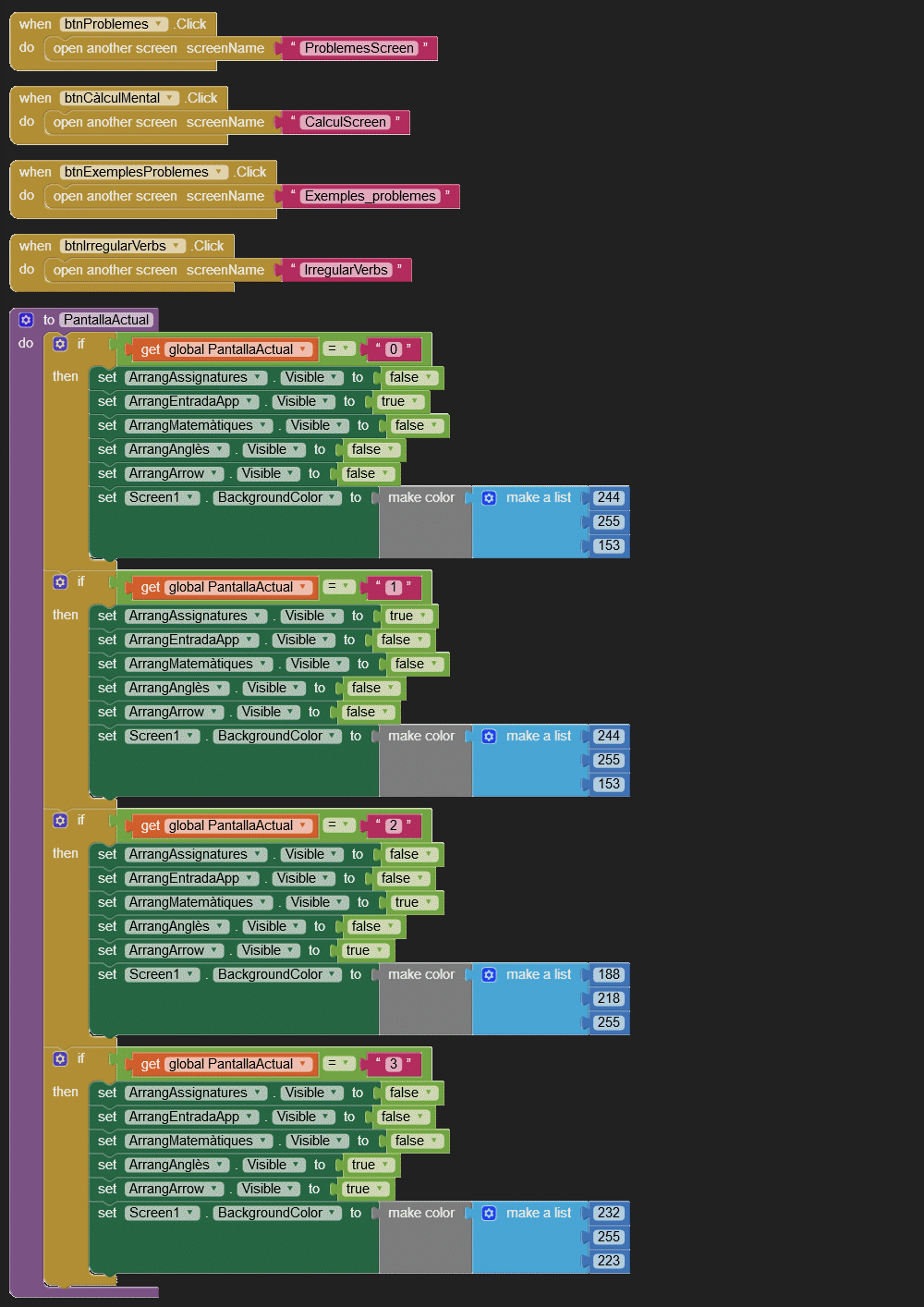Click the Exemples_problemes text string

[x=370, y=196]
